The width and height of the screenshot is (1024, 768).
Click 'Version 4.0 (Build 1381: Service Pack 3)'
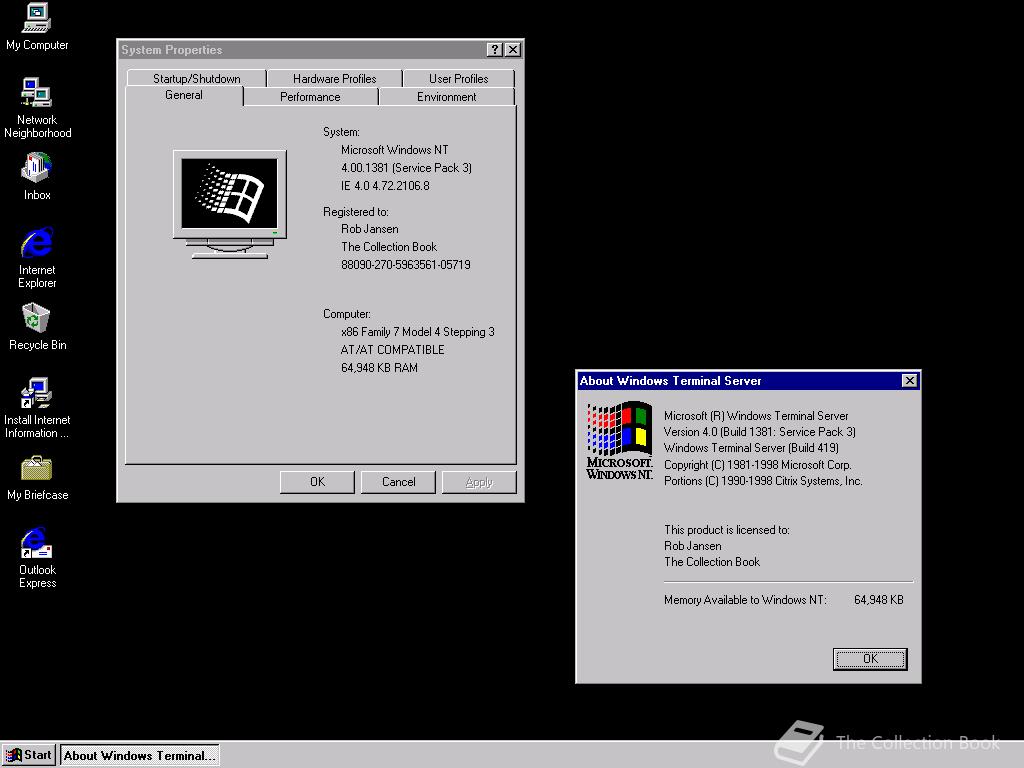click(x=760, y=432)
